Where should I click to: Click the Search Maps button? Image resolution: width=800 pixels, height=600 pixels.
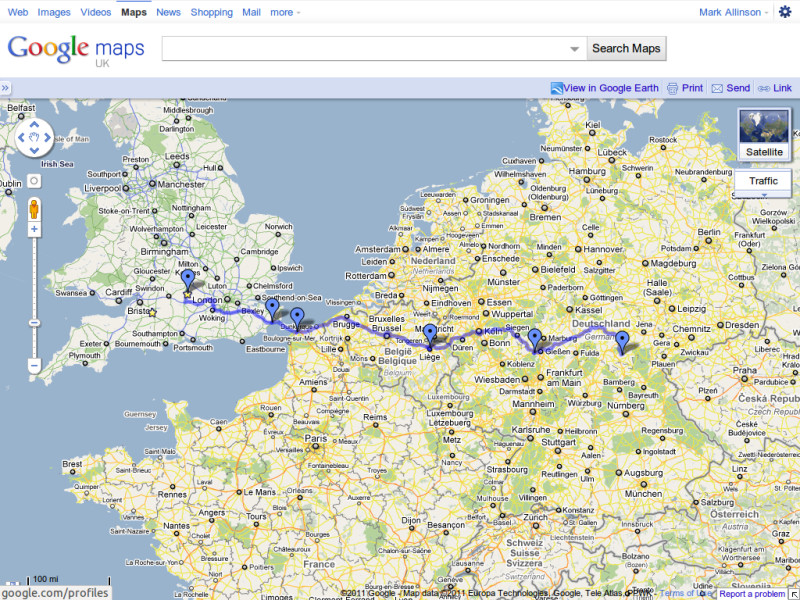click(x=627, y=48)
